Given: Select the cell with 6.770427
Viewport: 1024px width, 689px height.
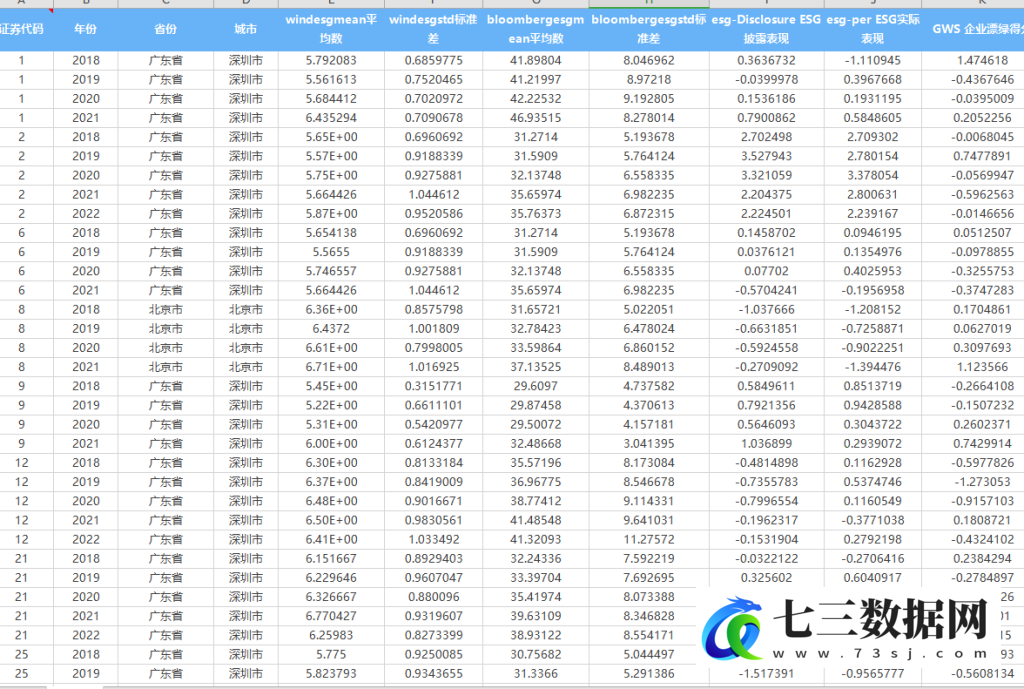Looking at the screenshot, I should click(x=331, y=616).
